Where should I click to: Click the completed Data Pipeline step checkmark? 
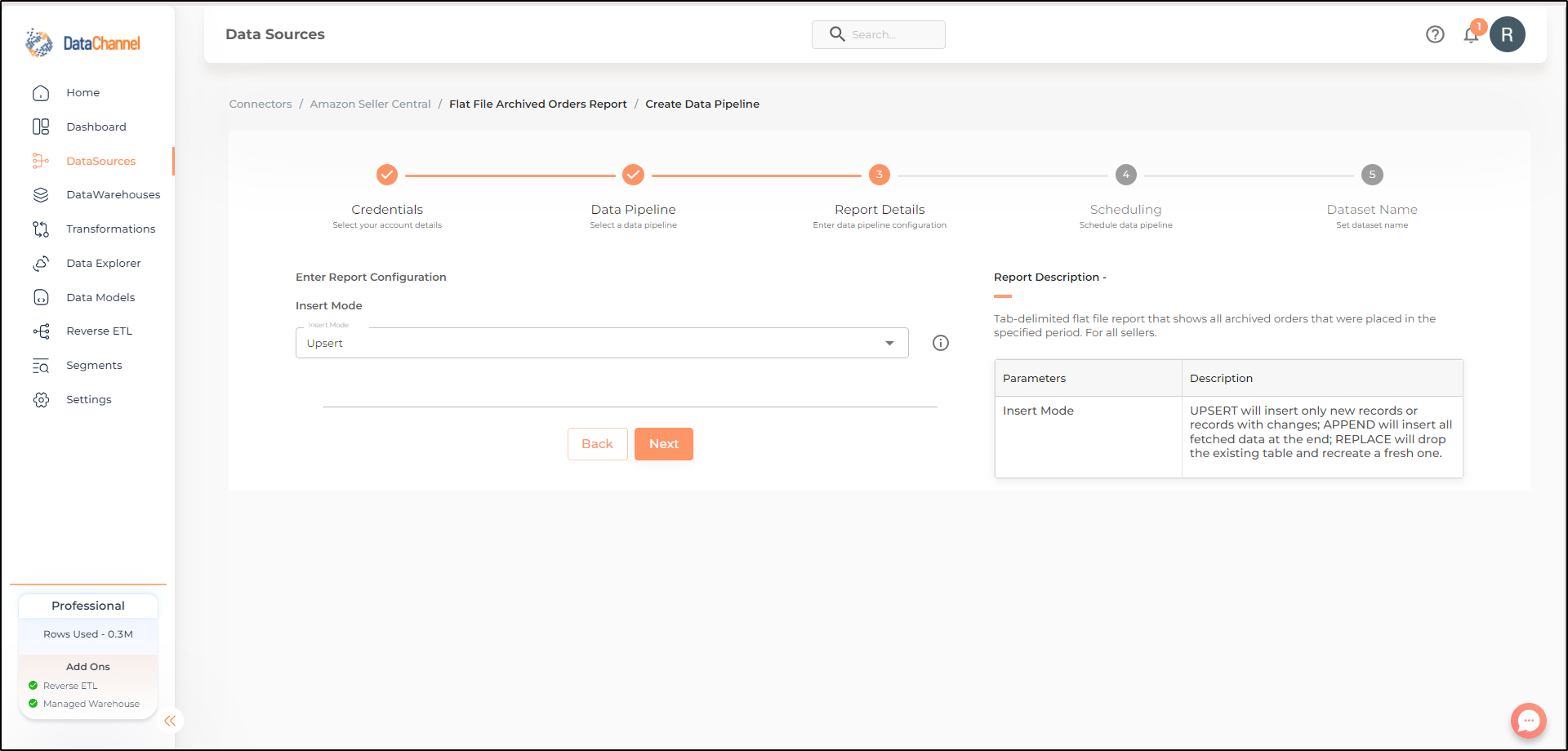point(634,175)
